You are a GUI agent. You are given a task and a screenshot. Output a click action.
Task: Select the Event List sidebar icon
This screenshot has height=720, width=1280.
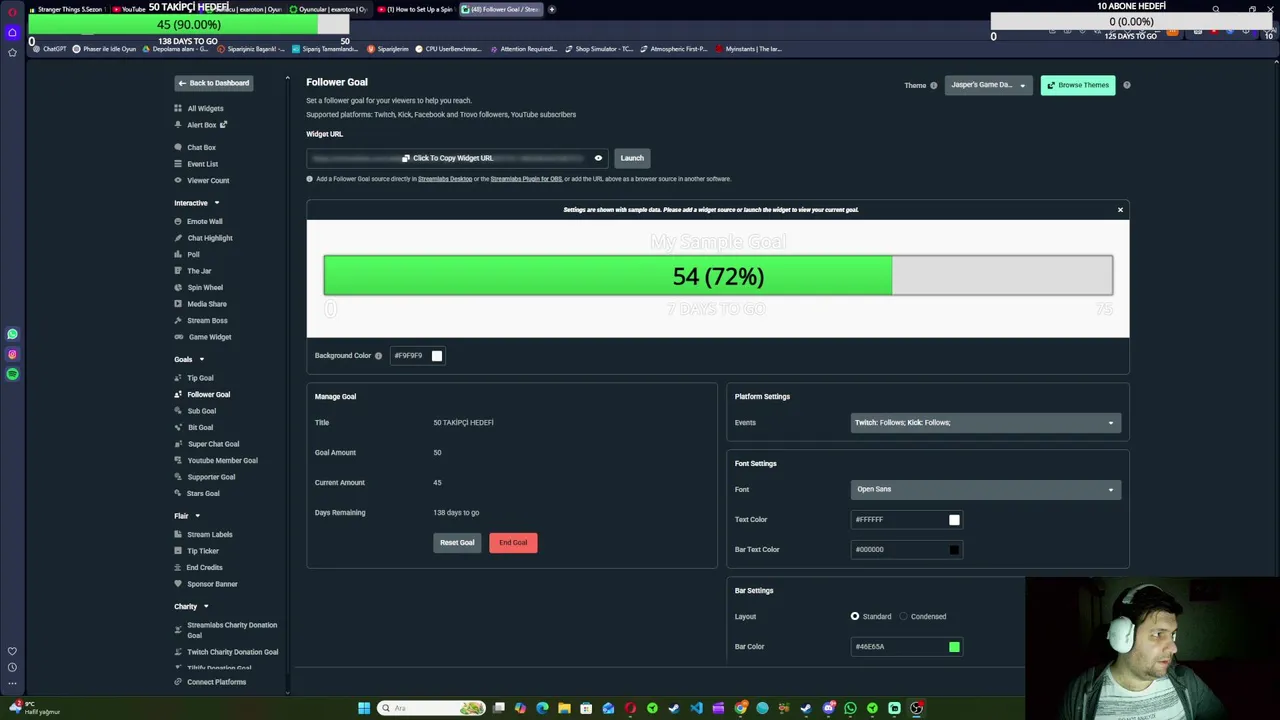coord(178,164)
